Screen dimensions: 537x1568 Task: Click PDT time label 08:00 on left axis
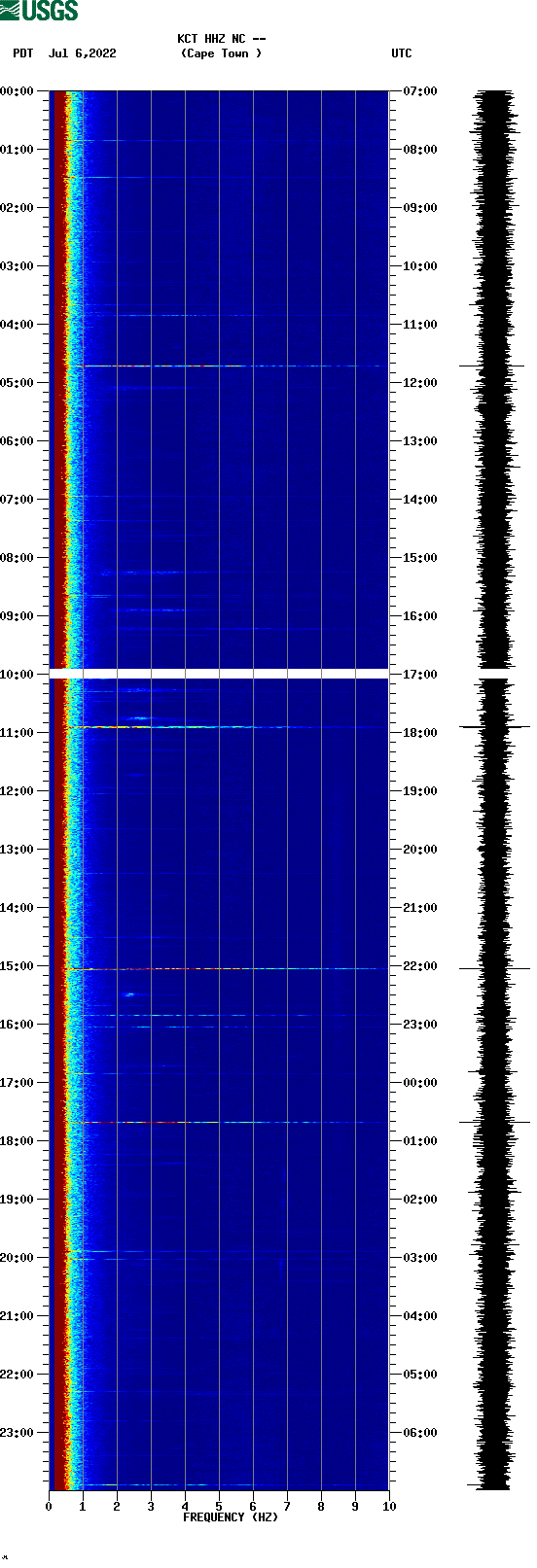point(18,558)
